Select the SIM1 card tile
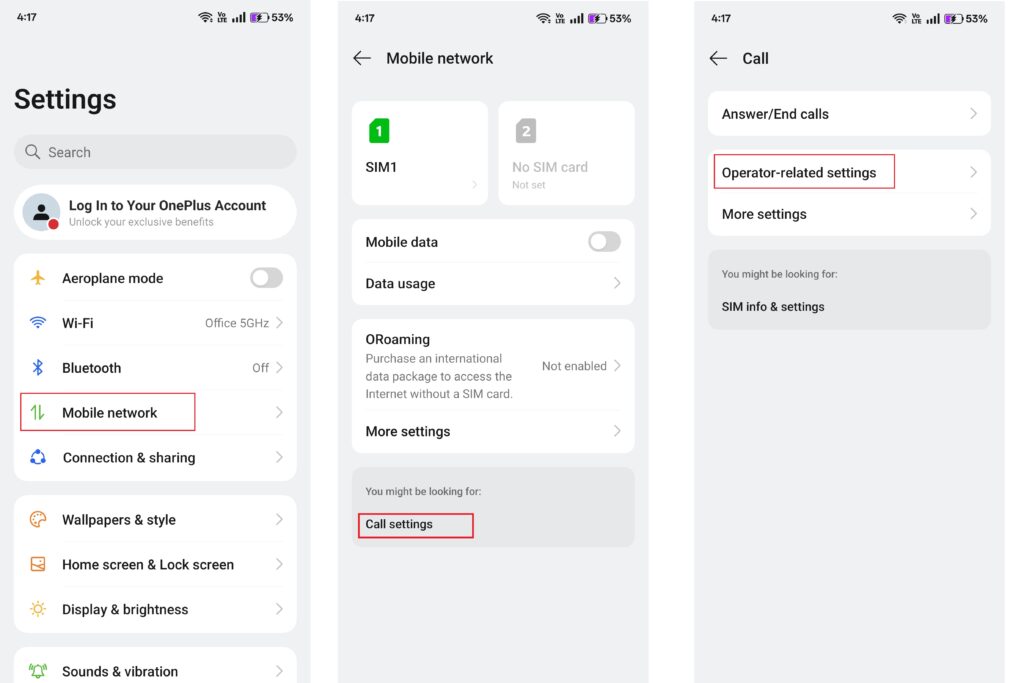This screenshot has width=1024, height=683. coord(420,153)
